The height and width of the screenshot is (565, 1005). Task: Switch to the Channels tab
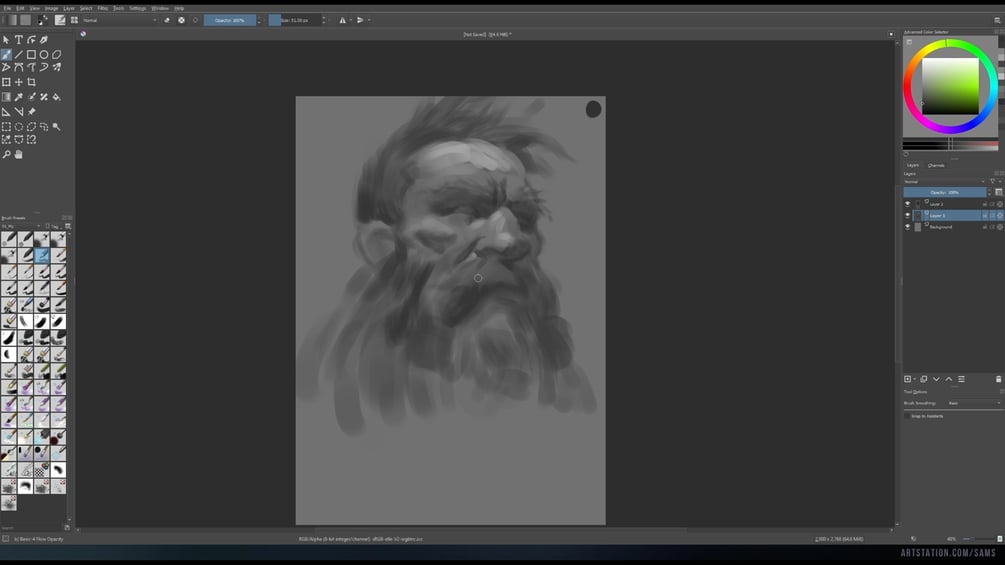click(936, 165)
